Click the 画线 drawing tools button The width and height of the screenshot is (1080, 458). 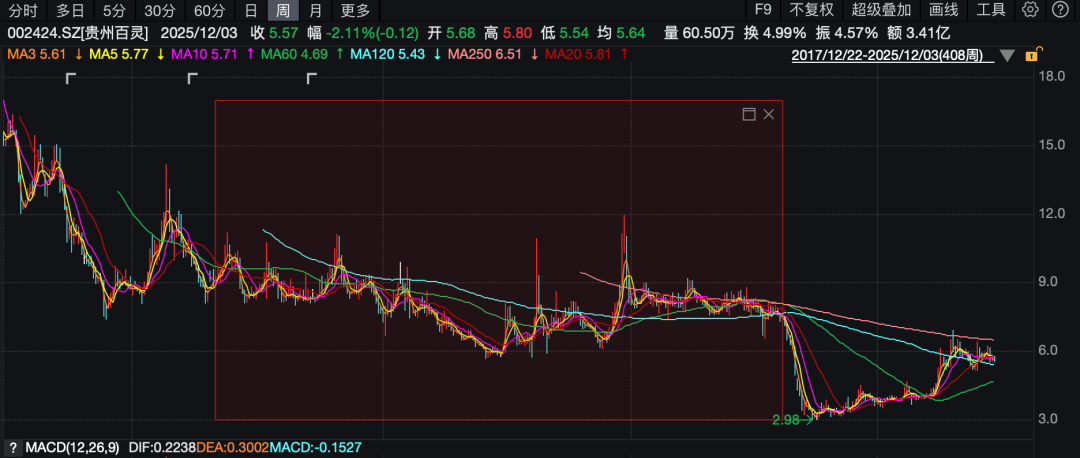coord(944,10)
